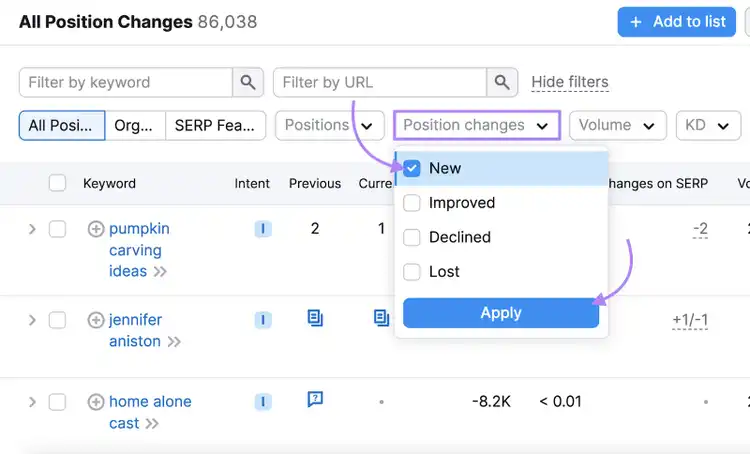Check the Declined option
The image size is (750, 454).
(411, 237)
